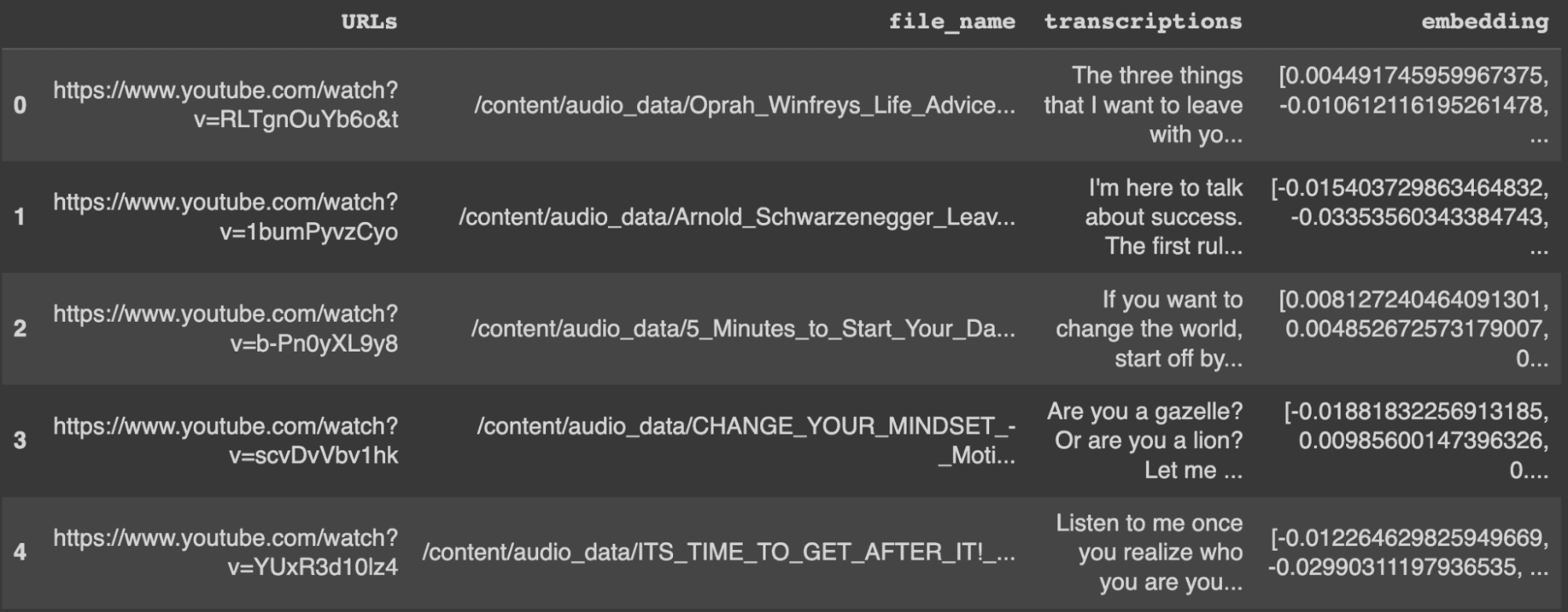The width and height of the screenshot is (1568, 612).
Task: Click the URLs column header
Action: (369, 22)
